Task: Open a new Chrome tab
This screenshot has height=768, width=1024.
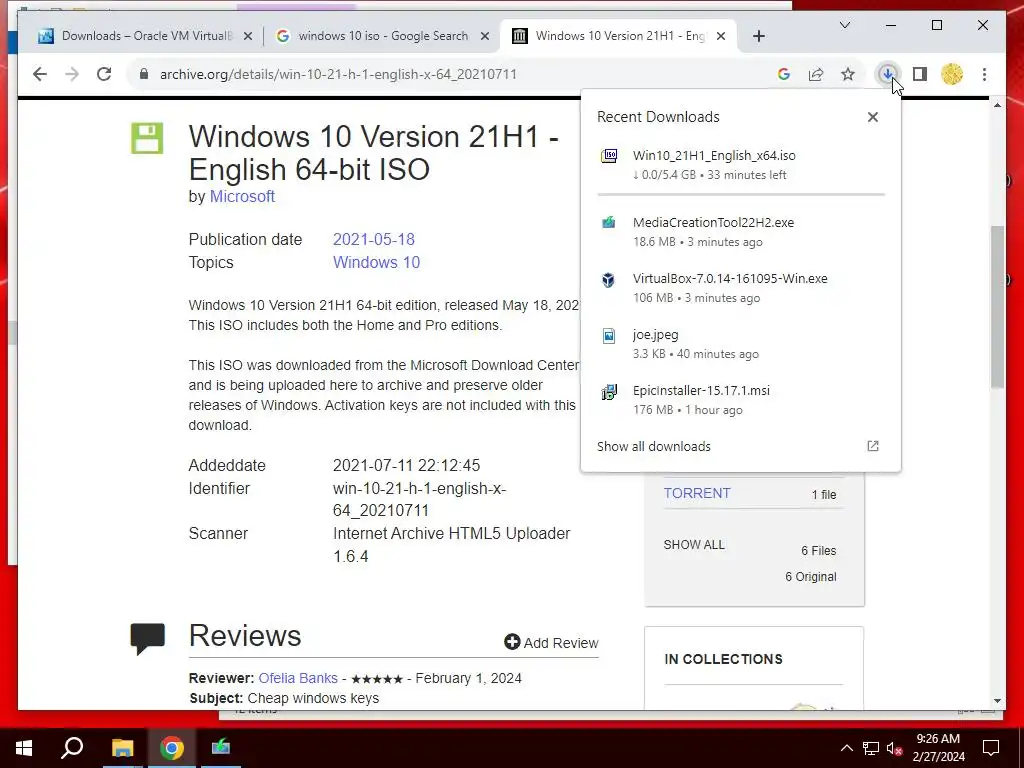Action: pos(759,37)
